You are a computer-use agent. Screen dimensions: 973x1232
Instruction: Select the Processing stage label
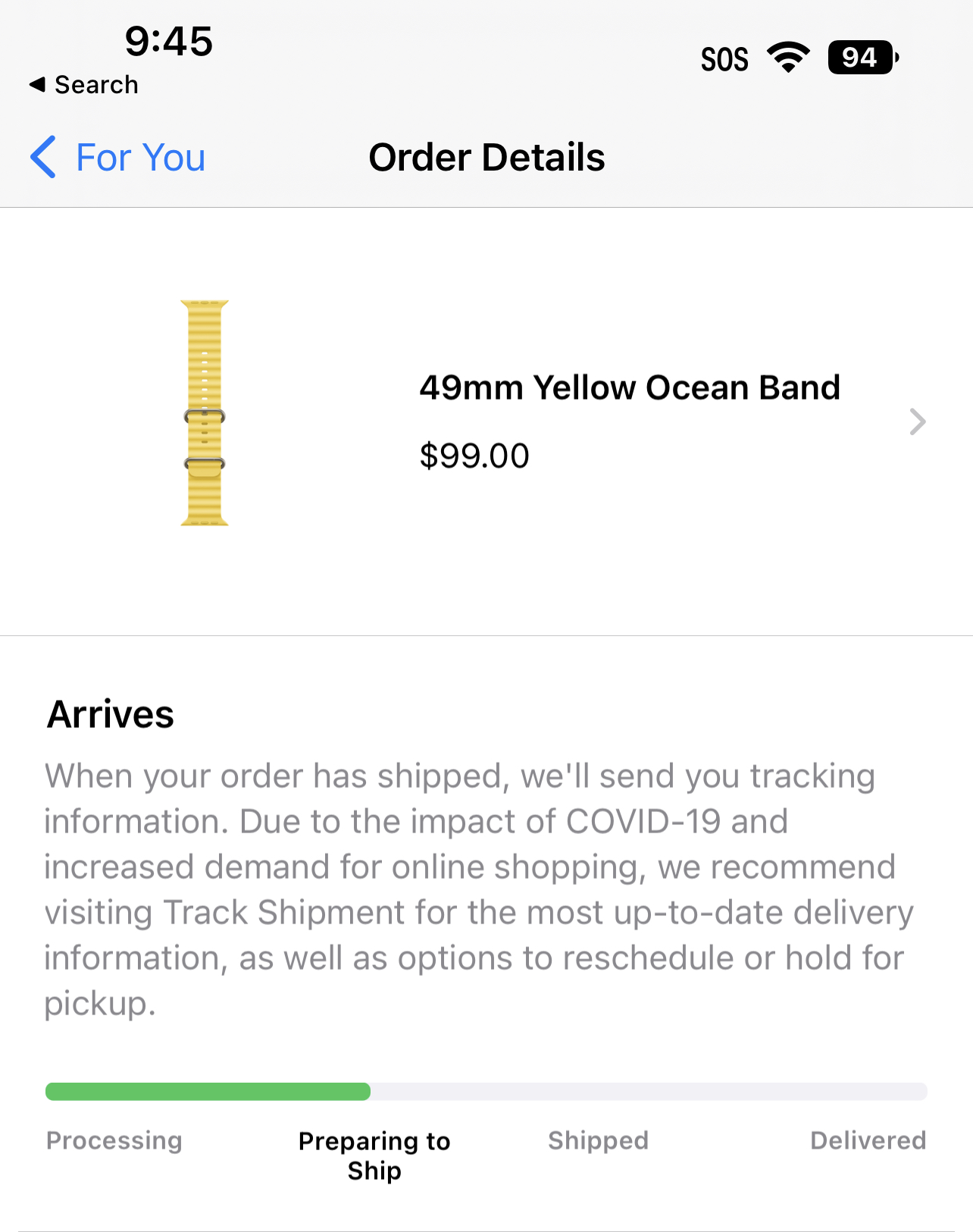pyautogui.click(x=114, y=1140)
